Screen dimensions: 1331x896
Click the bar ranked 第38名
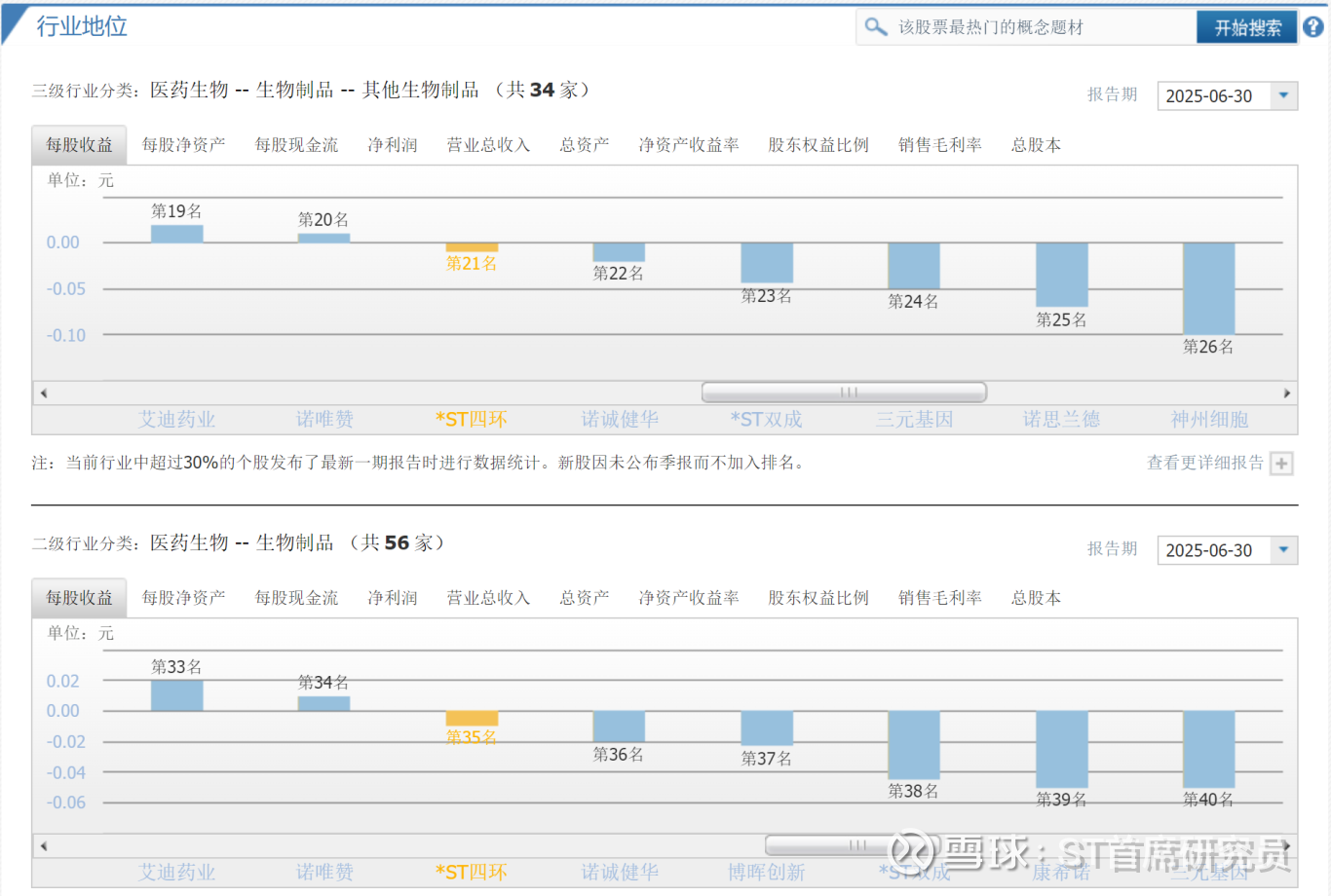(x=914, y=745)
